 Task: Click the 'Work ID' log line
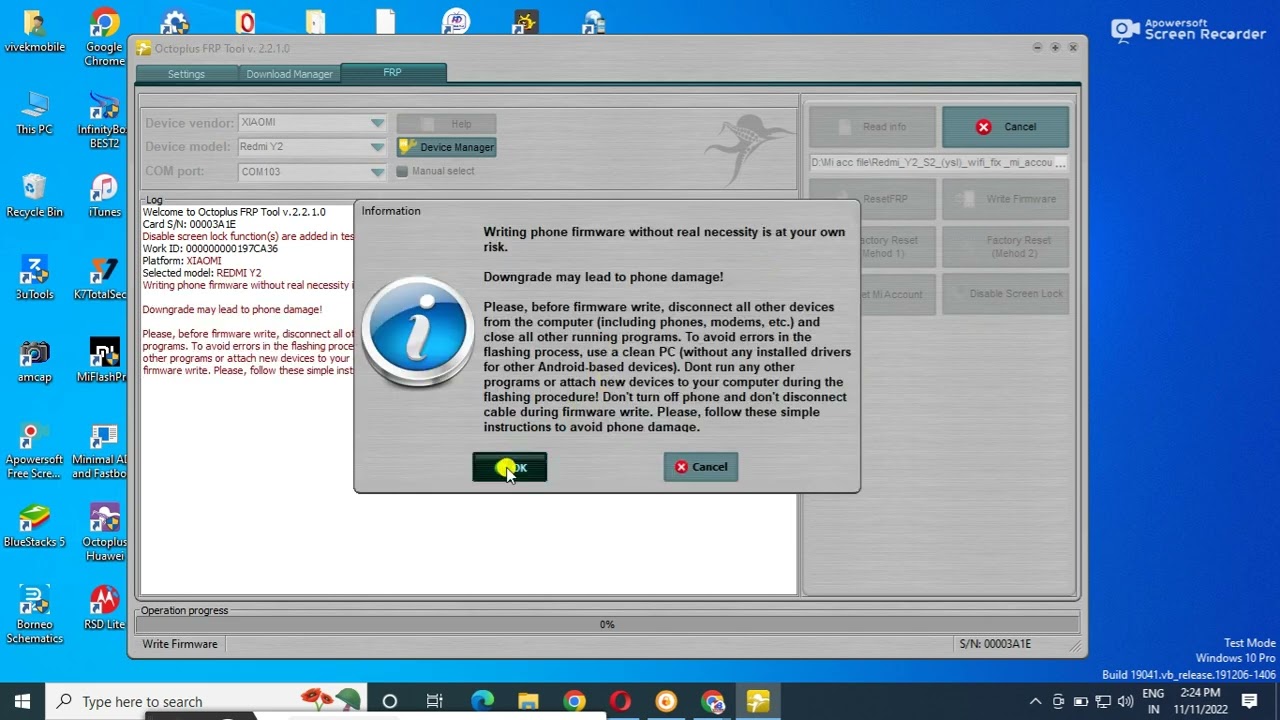click(x=210, y=249)
